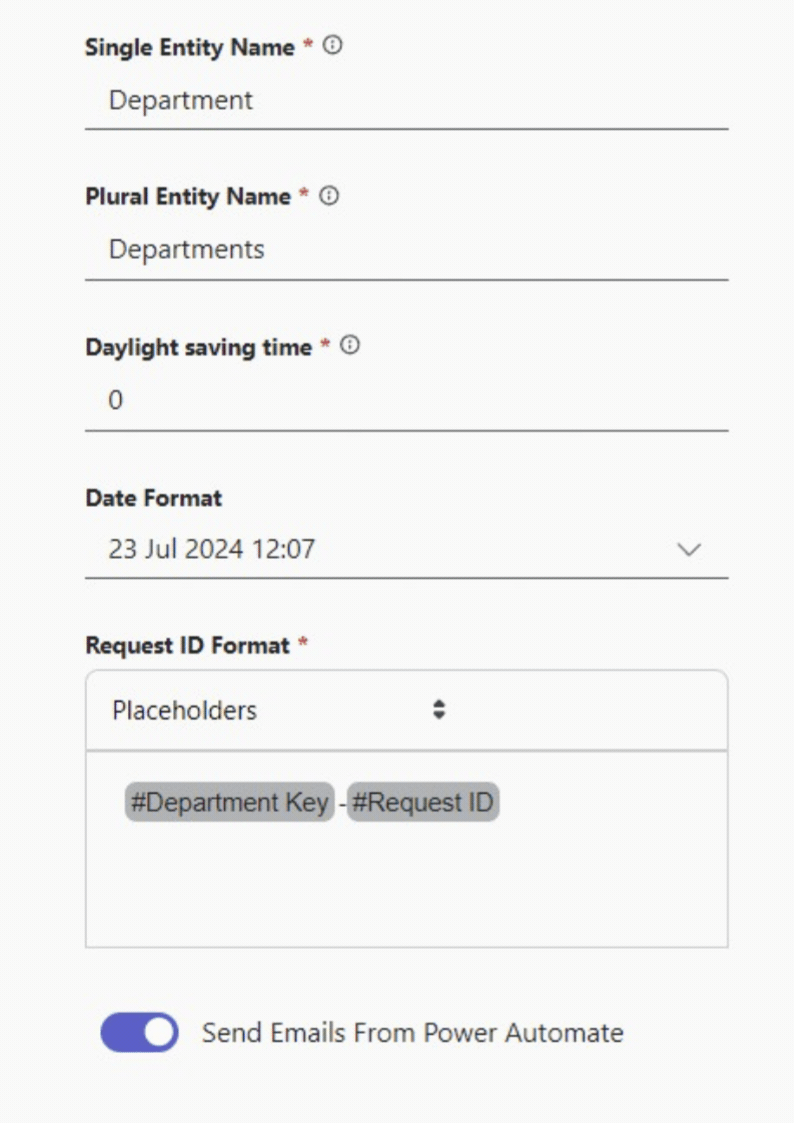This screenshot has height=1123, width=794.
Task: Click the Placeholders up-down arrows icon
Action: point(439,710)
